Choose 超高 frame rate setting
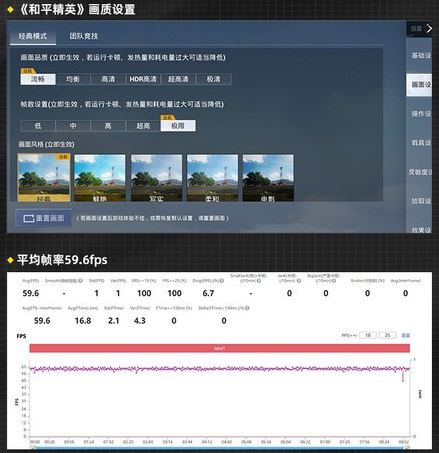 click(143, 126)
